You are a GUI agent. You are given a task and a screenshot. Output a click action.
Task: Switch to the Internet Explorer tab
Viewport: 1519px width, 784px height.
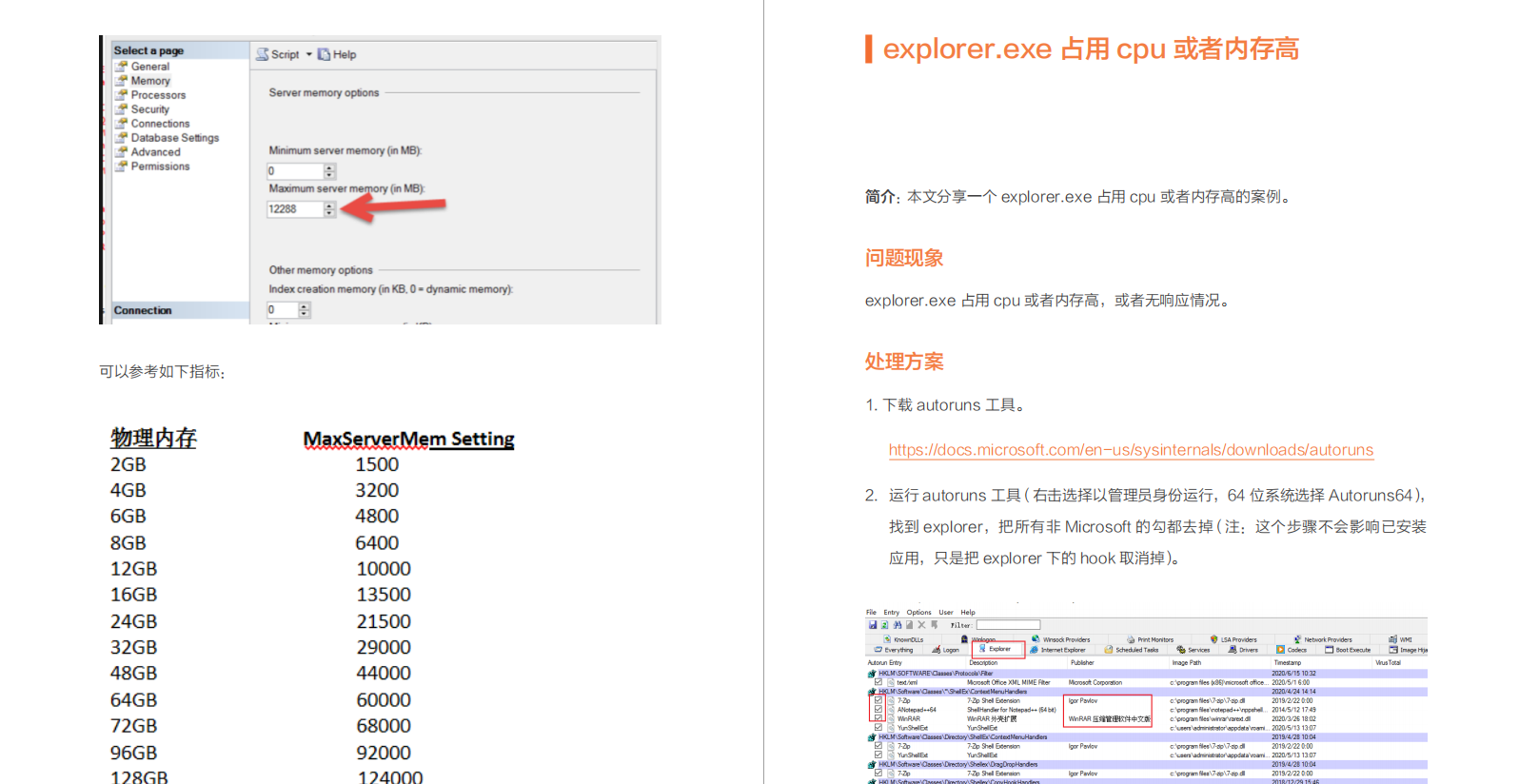[1057, 650]
